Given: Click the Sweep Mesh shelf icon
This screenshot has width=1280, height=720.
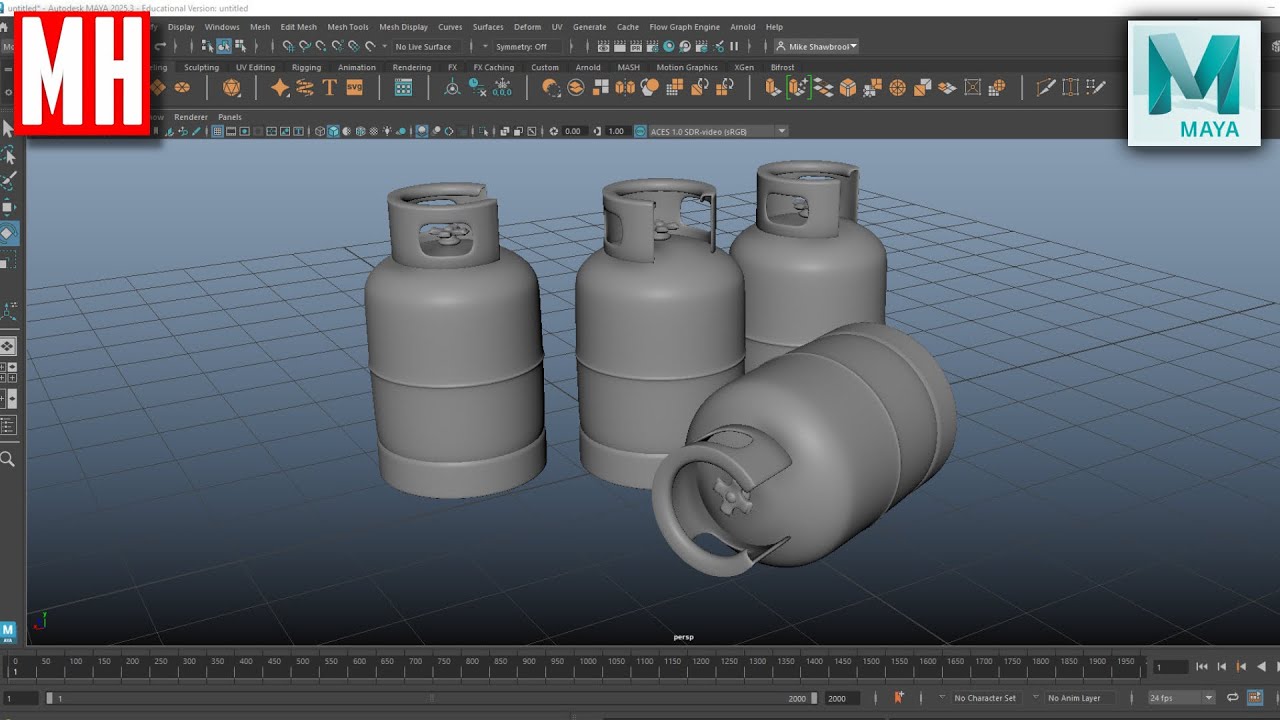Looking at the screenshot, I should coord(305,88).
